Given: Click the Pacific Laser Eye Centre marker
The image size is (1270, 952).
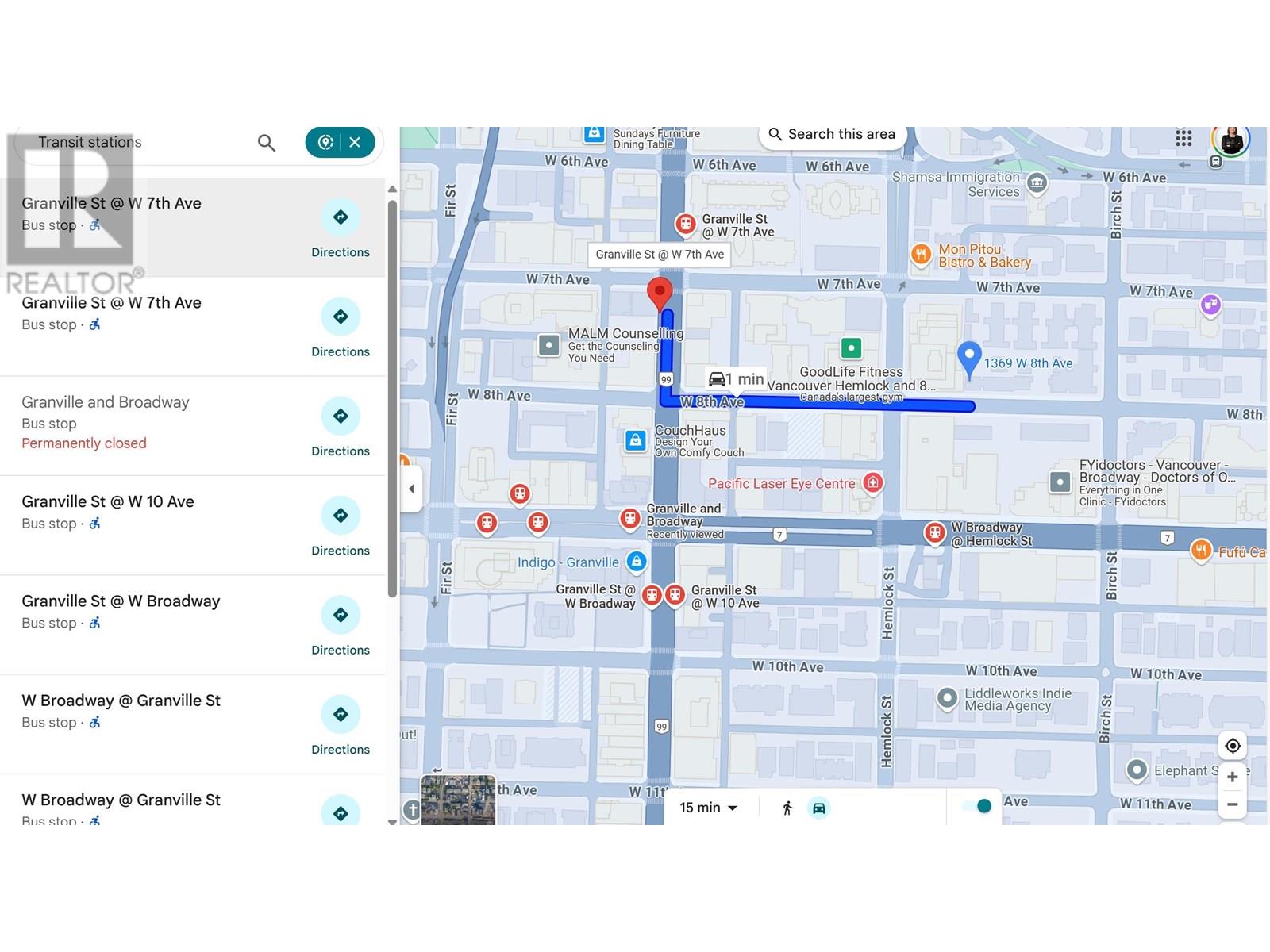Looking at the screenshot, I should click(x=872, y=482).
